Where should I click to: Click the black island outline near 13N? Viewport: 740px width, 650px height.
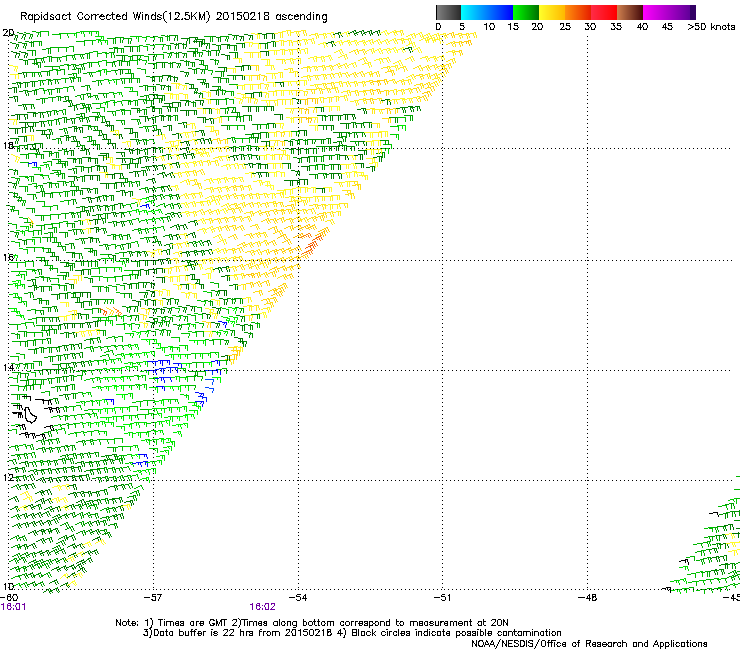pyautogui.click(x=31, y=415)
